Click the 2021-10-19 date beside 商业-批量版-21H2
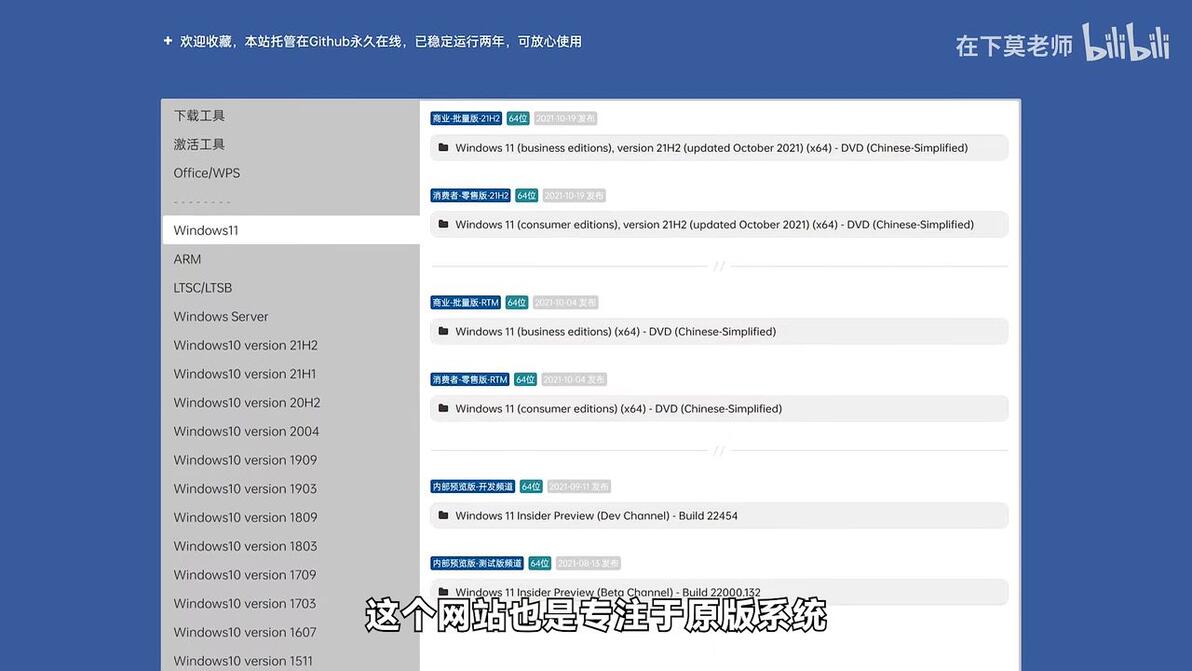Viewport: 1192px width, 671px height. [566, 119]
